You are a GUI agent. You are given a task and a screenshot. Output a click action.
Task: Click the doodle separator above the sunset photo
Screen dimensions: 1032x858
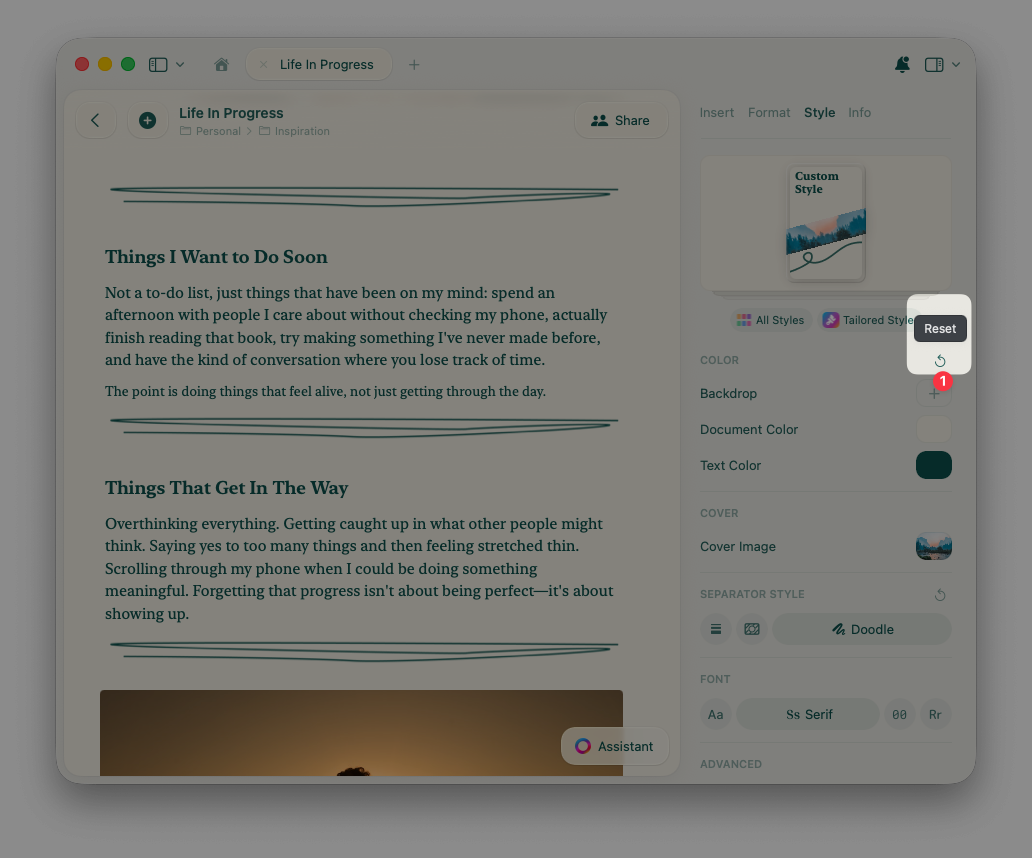coord(364,651)
